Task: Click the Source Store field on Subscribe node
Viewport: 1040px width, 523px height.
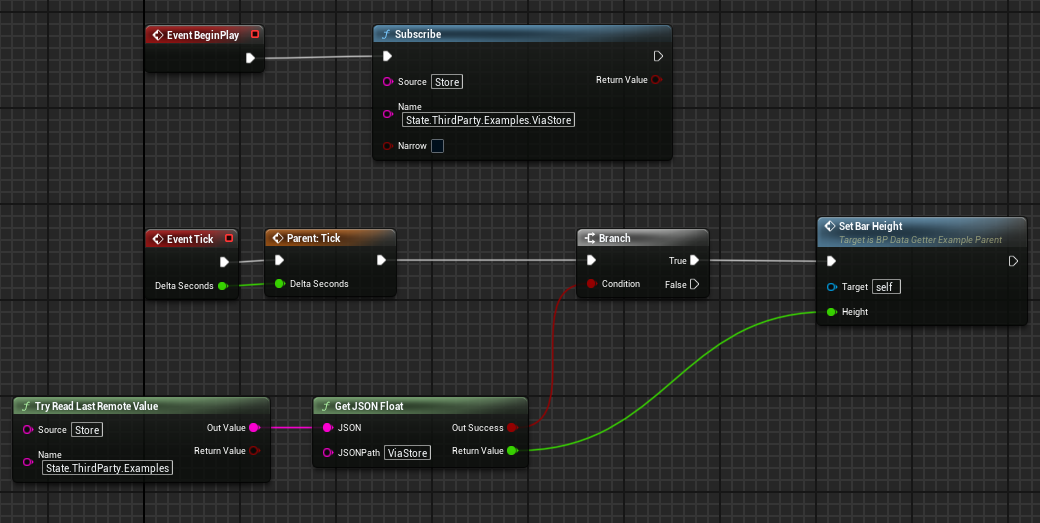Action: (447, 82)
